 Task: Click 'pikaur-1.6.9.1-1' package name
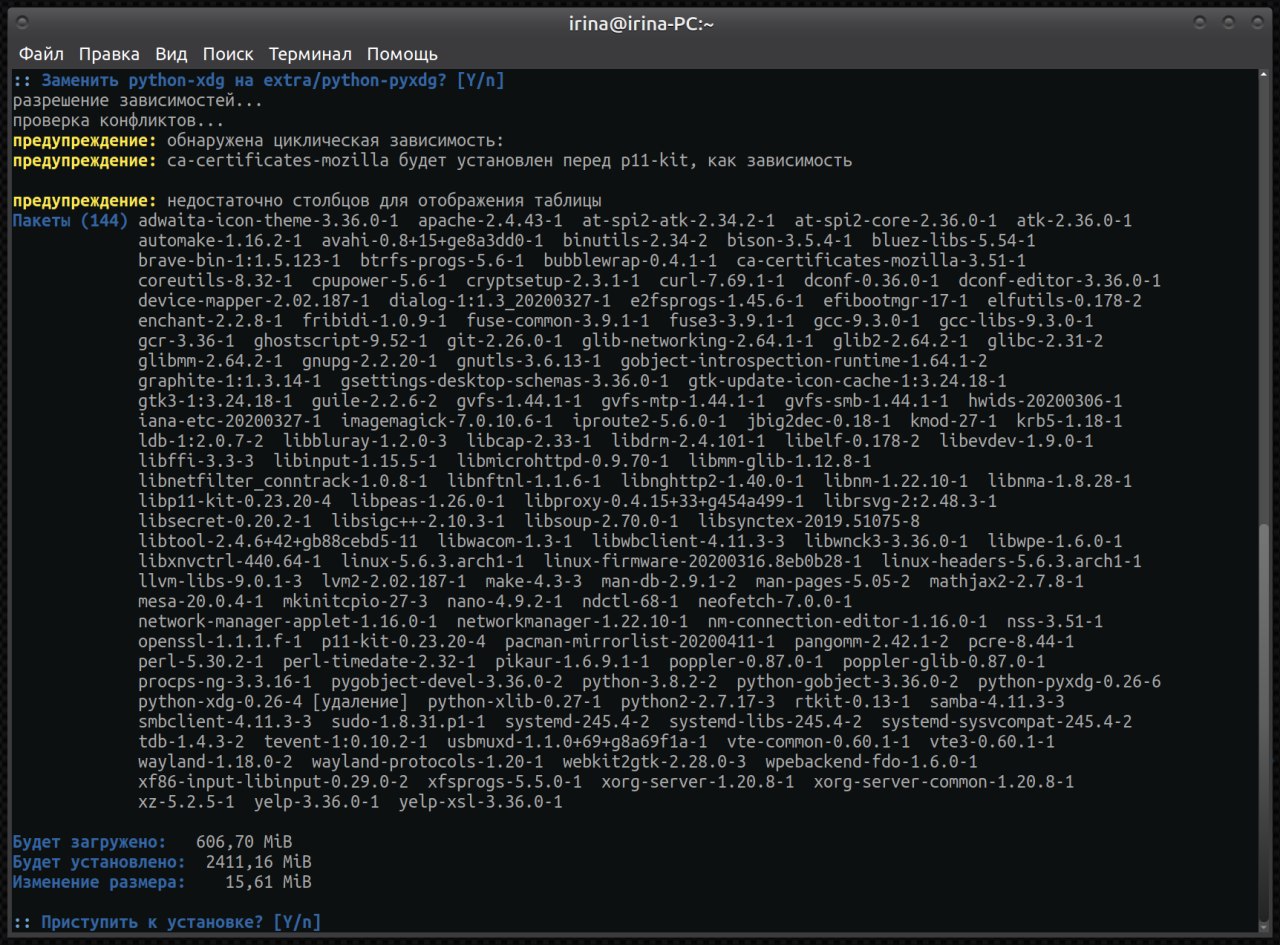pyautogui.click(x=572, y=660)
